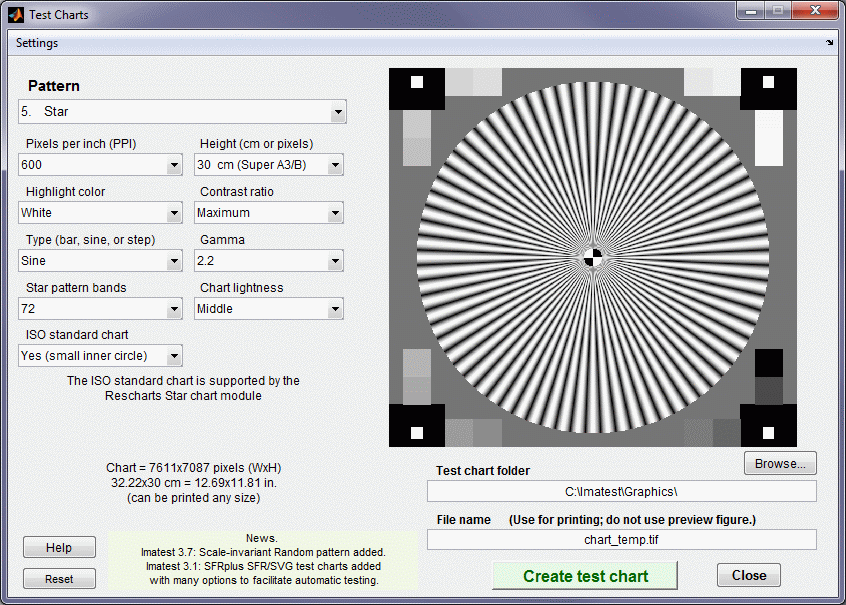Expand the Highlight color dropdown

pos(100,213)
